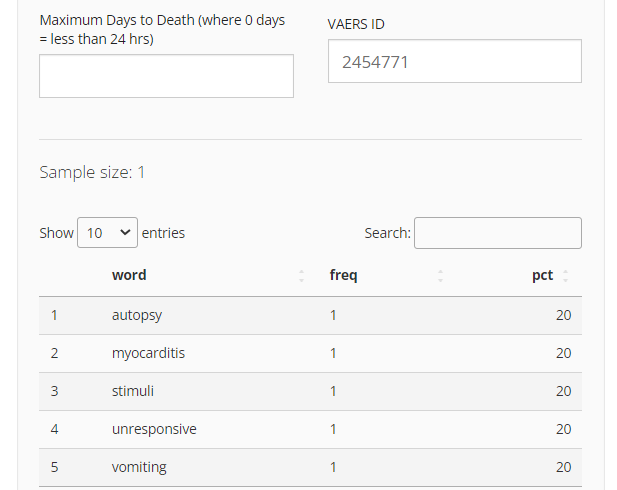Select the myocarditis row
The image size is (617, 490).
pyautogui.click(x=310, y=353)
